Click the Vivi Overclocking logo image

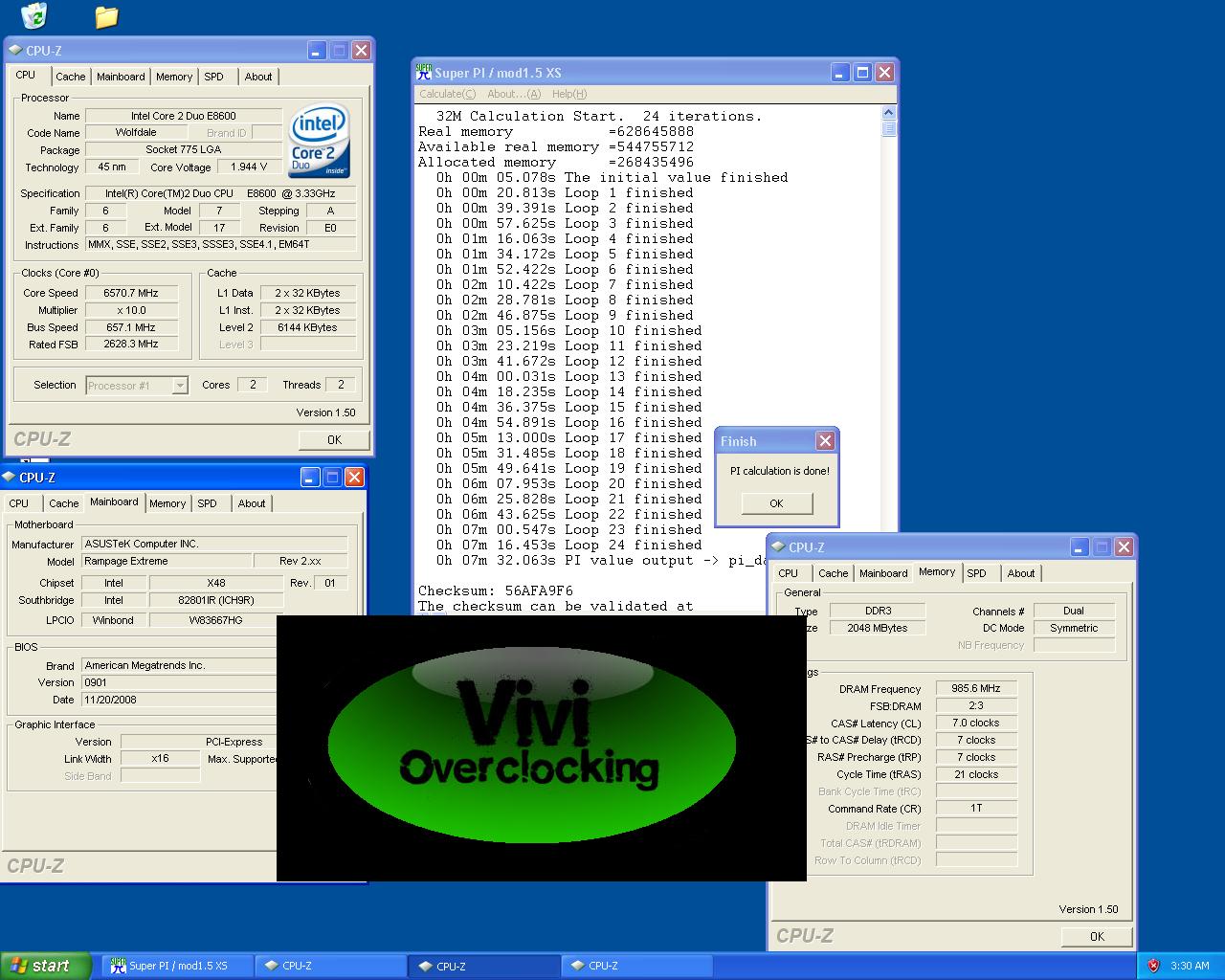pos(541,747)
